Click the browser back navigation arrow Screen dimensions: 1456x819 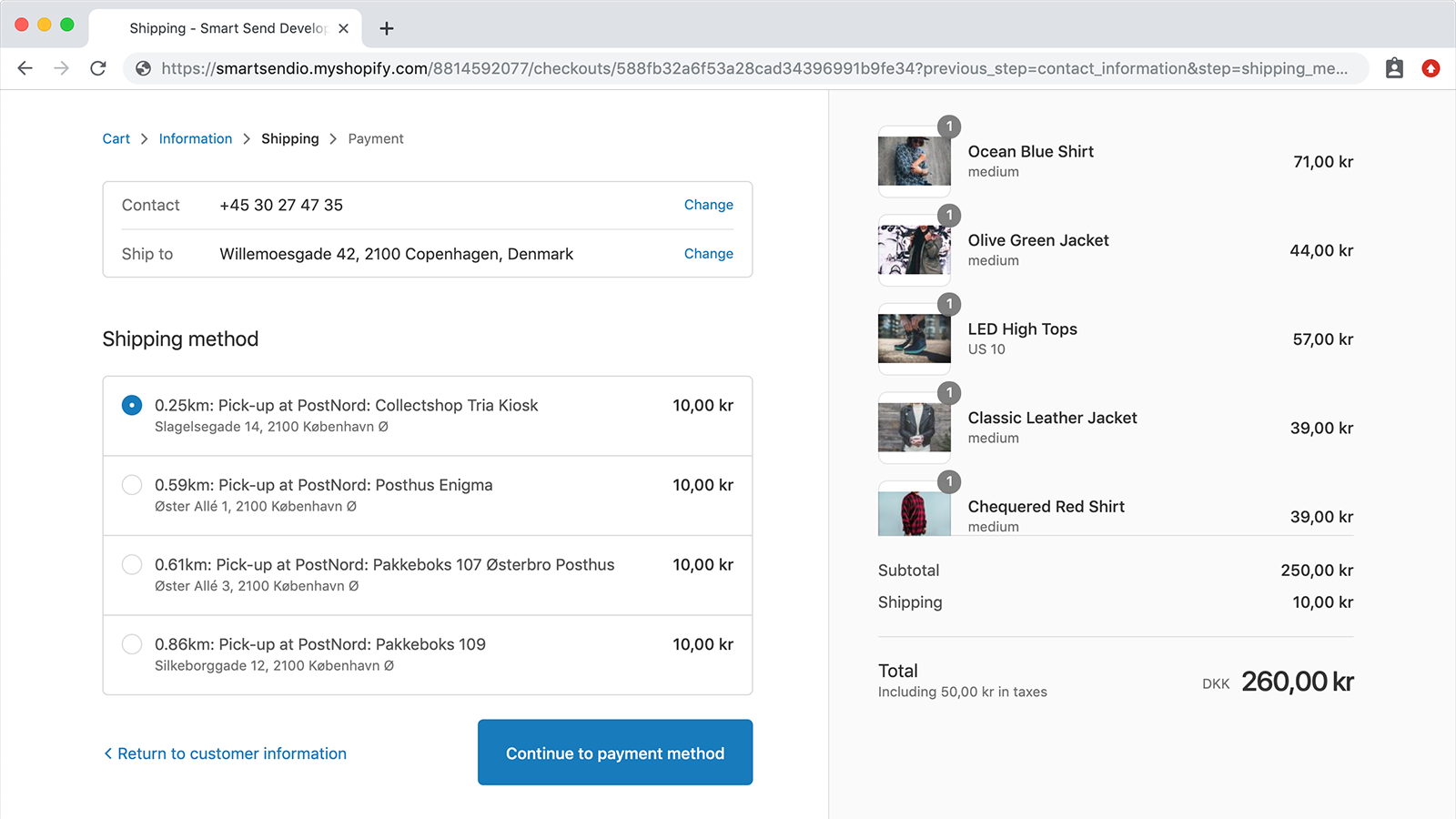(x=25, y=68)
